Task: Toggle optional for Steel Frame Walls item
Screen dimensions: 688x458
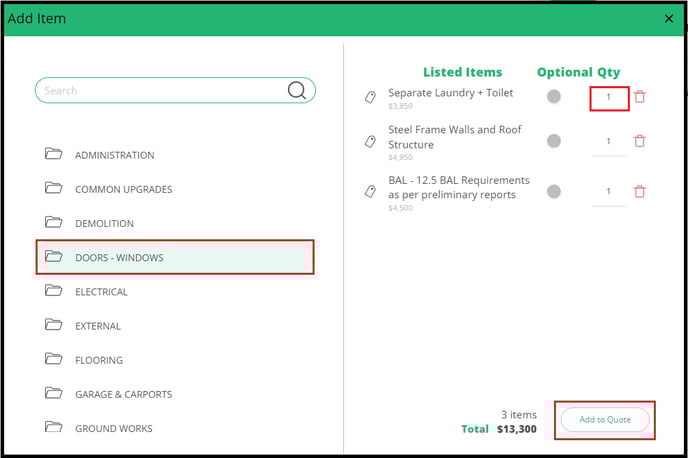Action: click(x=554, y=141)
